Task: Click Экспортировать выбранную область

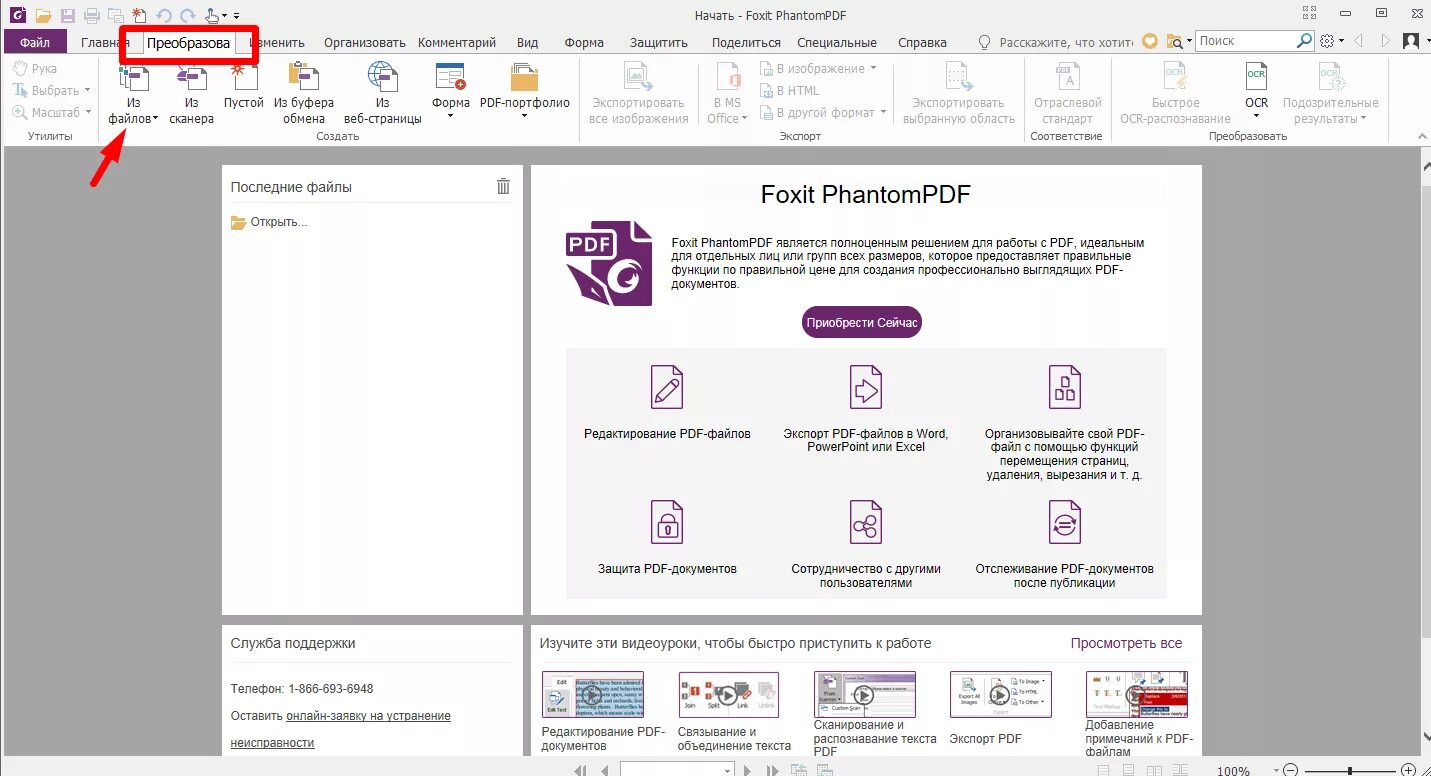Action: tap(958, 93)
